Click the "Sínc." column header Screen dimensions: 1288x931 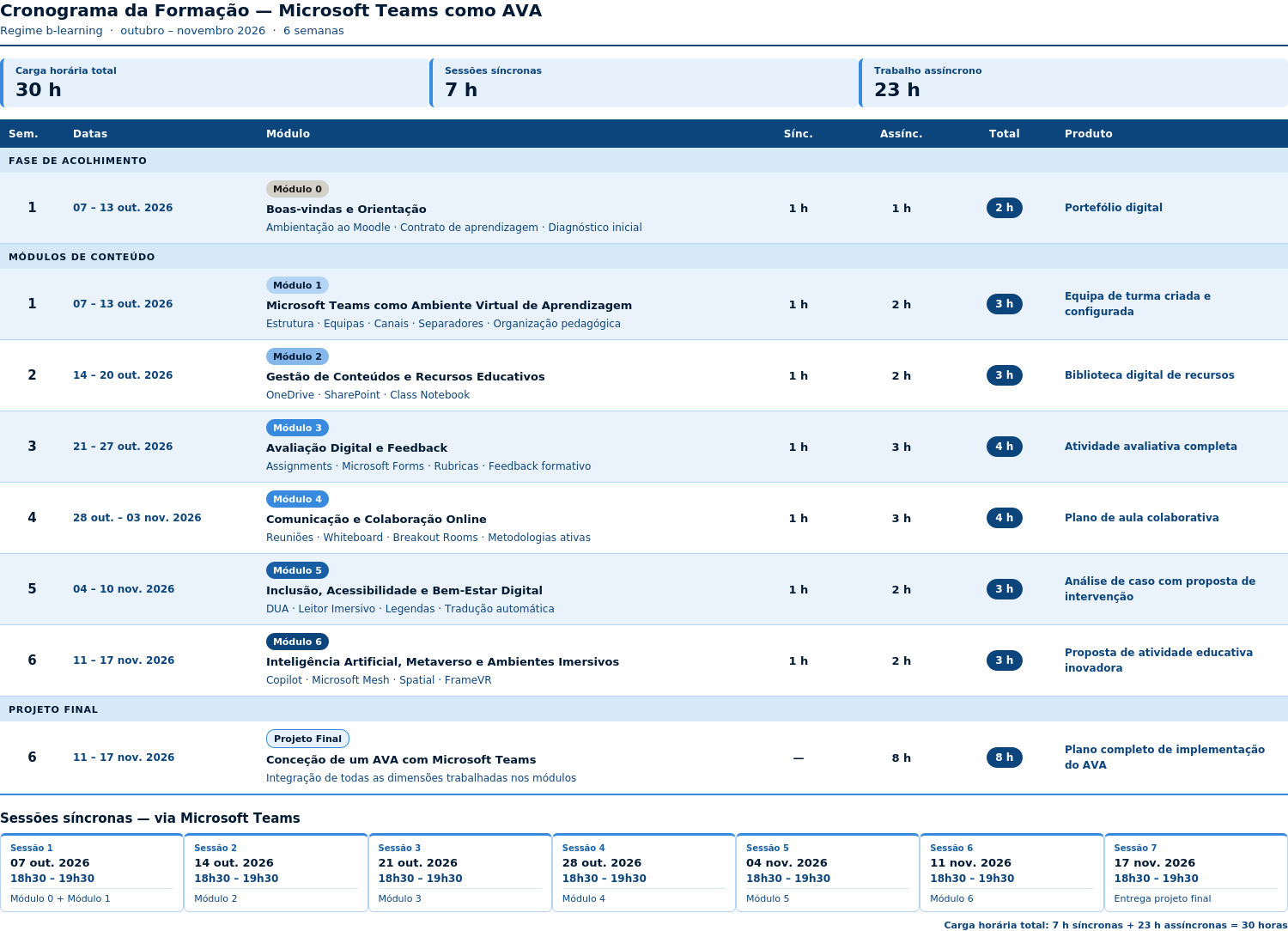pyautogui.click(x=799, y=134)
